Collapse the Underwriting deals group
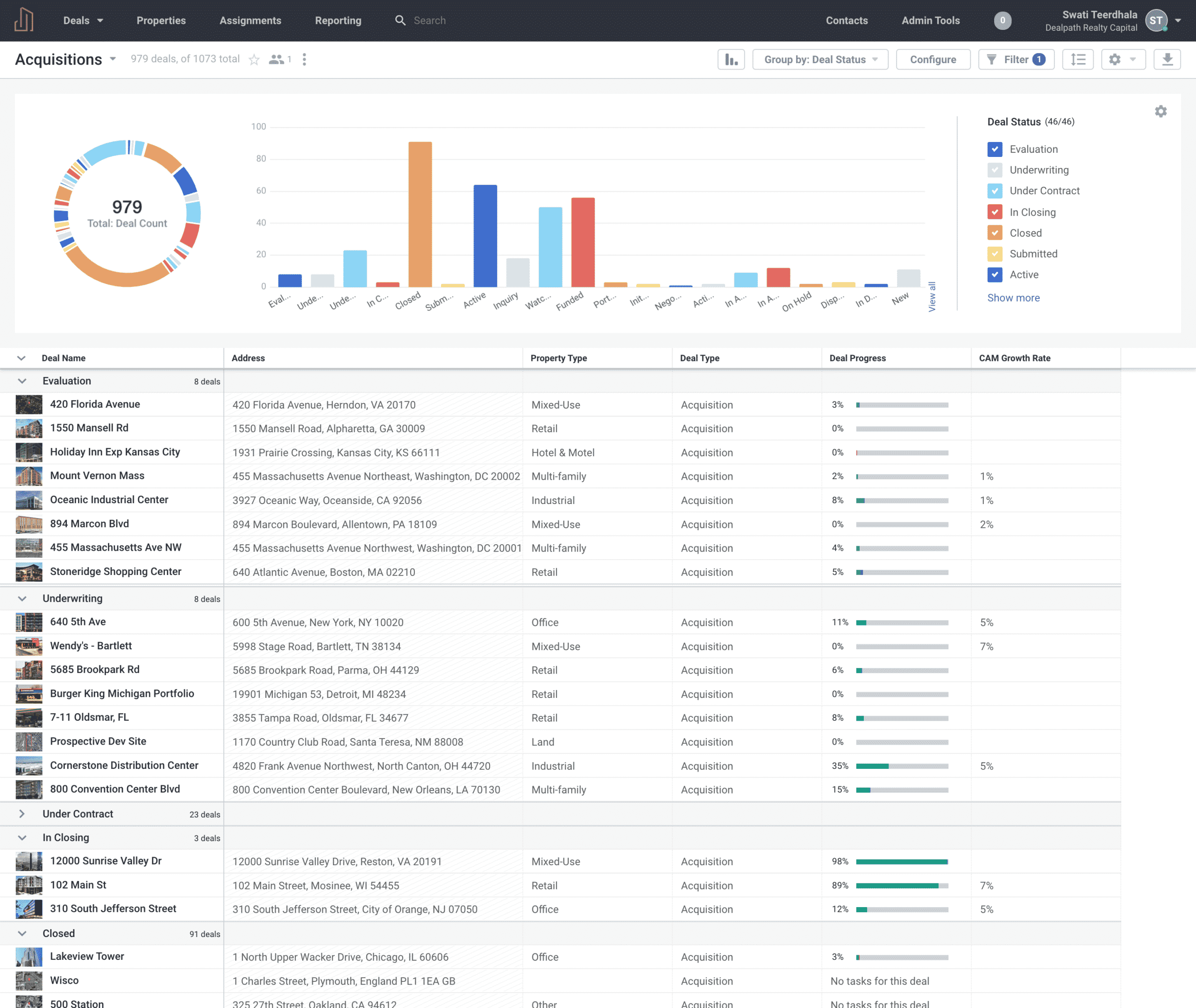The width and height of the screenshot is (1196, 1008). (21, 598)
